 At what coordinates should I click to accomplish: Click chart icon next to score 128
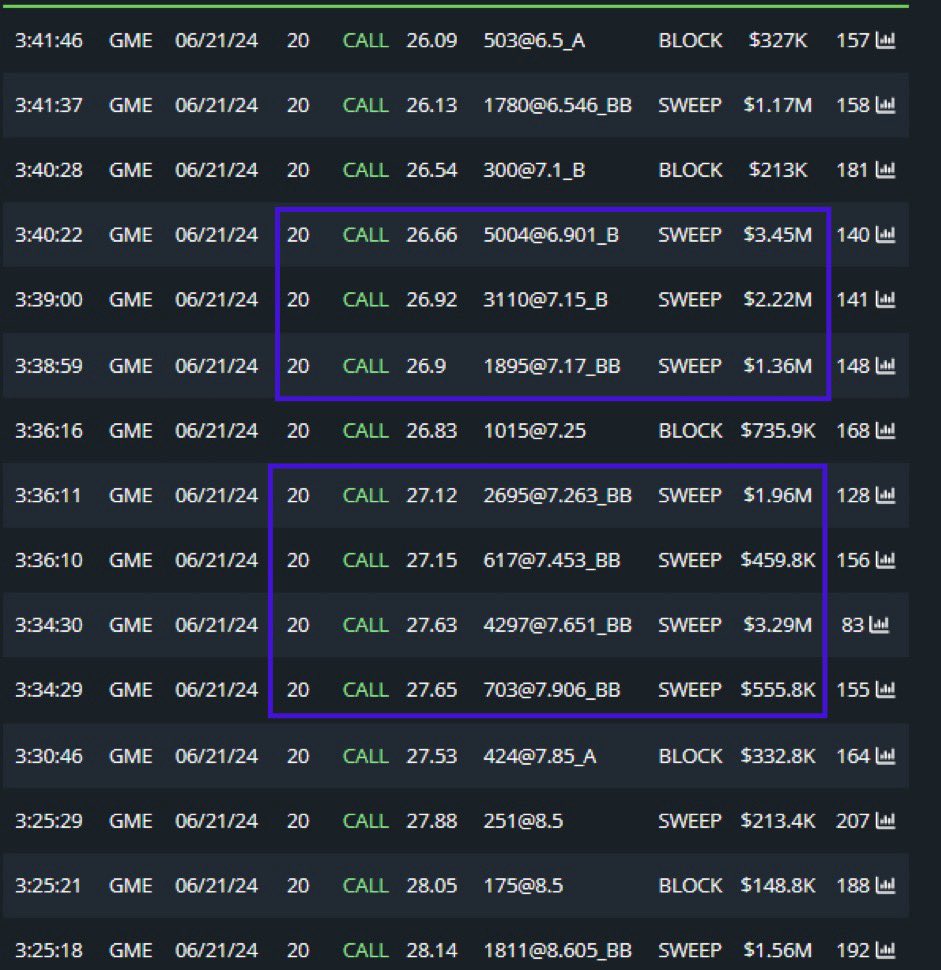(x=885, y=496)
